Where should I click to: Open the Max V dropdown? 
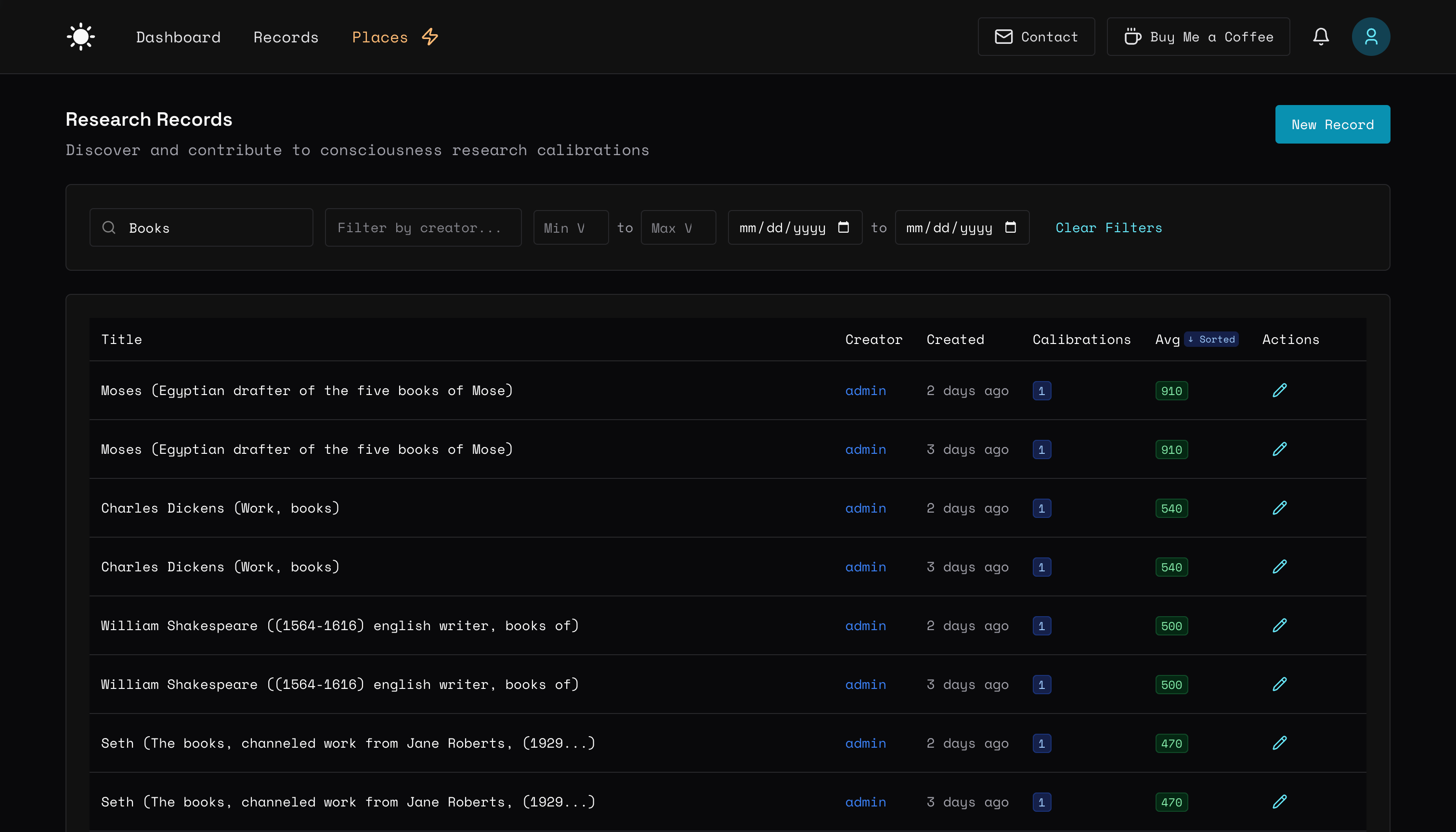click(678, 227)
